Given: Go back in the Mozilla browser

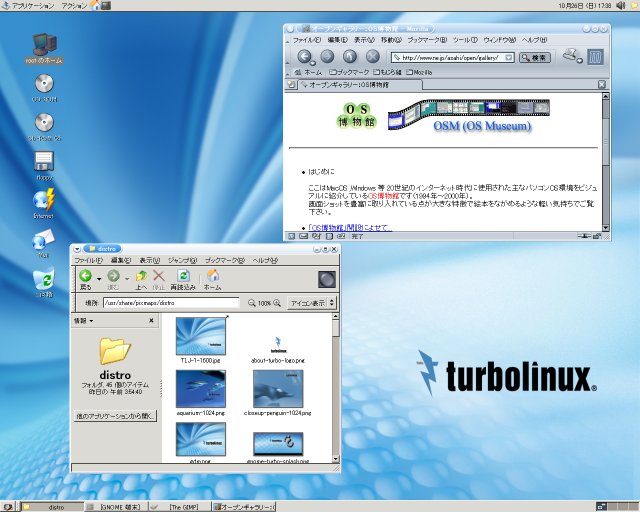Looking at the screenshot, I should coord(304,56).
